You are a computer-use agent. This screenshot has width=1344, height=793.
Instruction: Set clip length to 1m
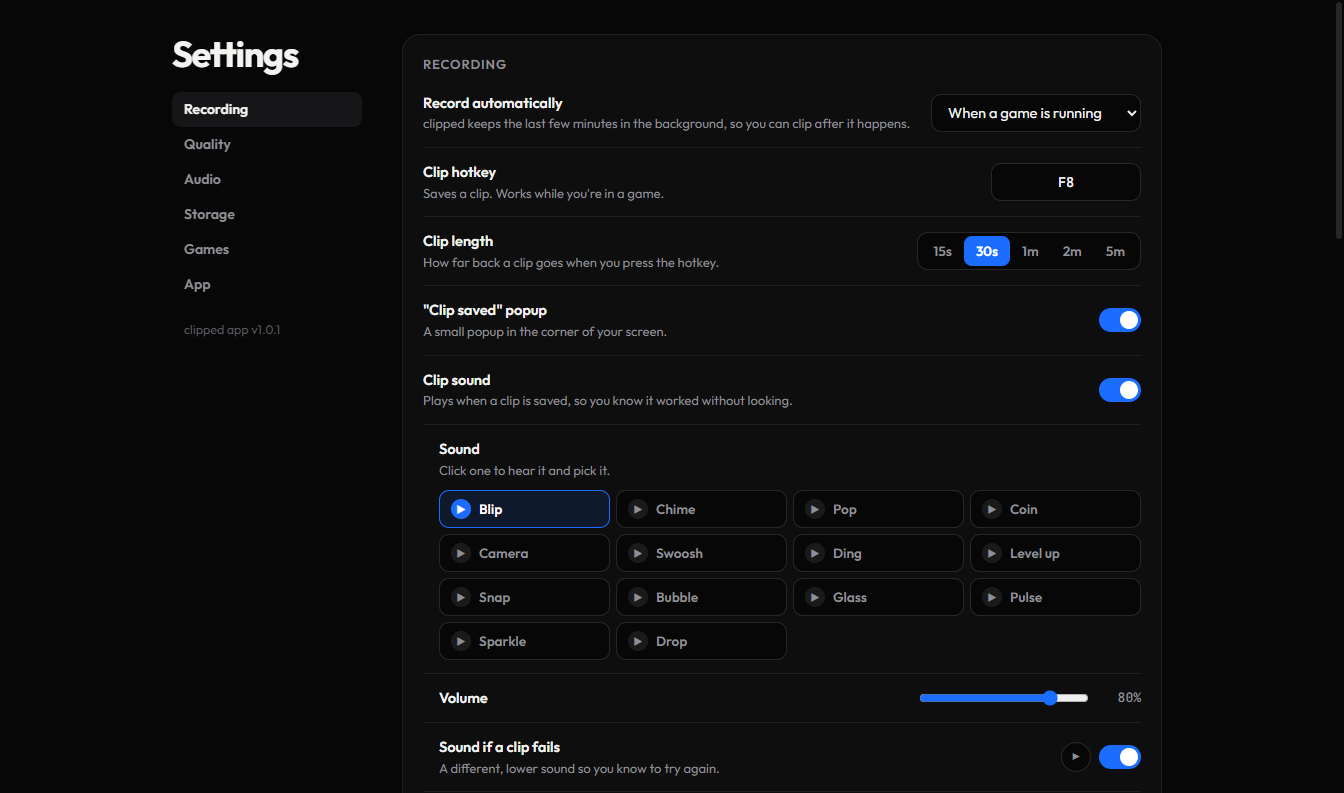(1030, 251)
